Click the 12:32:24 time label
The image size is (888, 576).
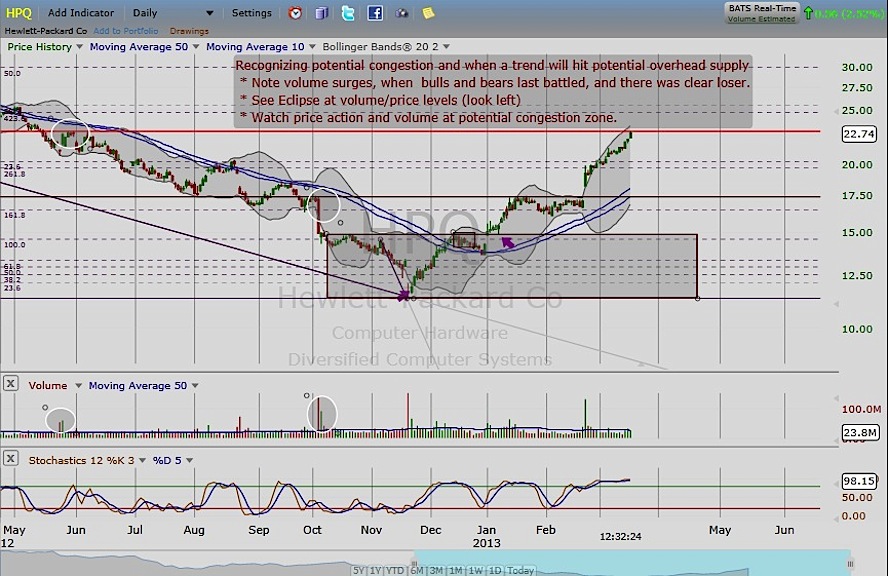[x=621, y=536]
